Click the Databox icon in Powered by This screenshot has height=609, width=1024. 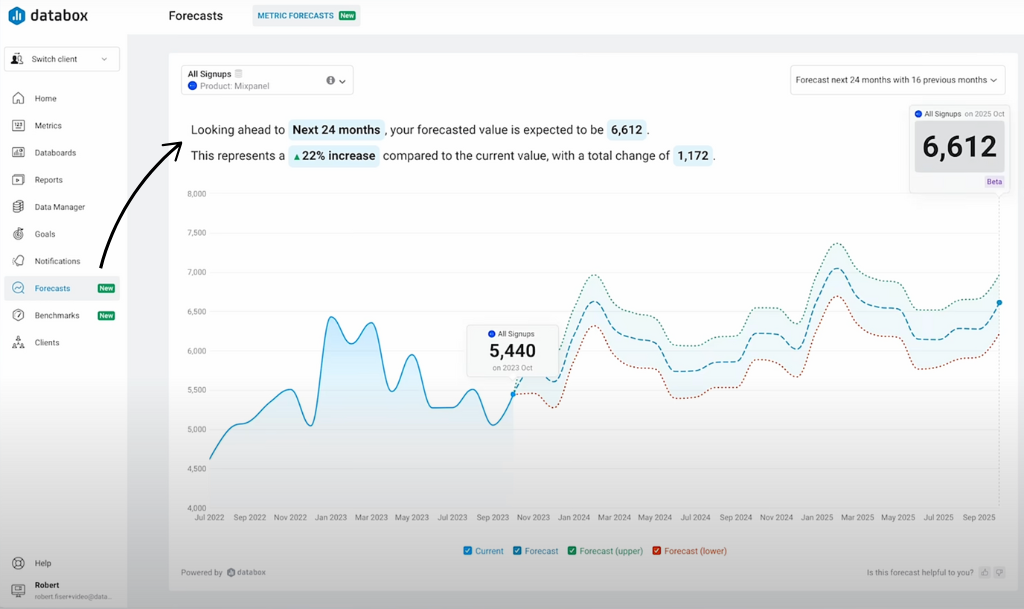(231, 572)
